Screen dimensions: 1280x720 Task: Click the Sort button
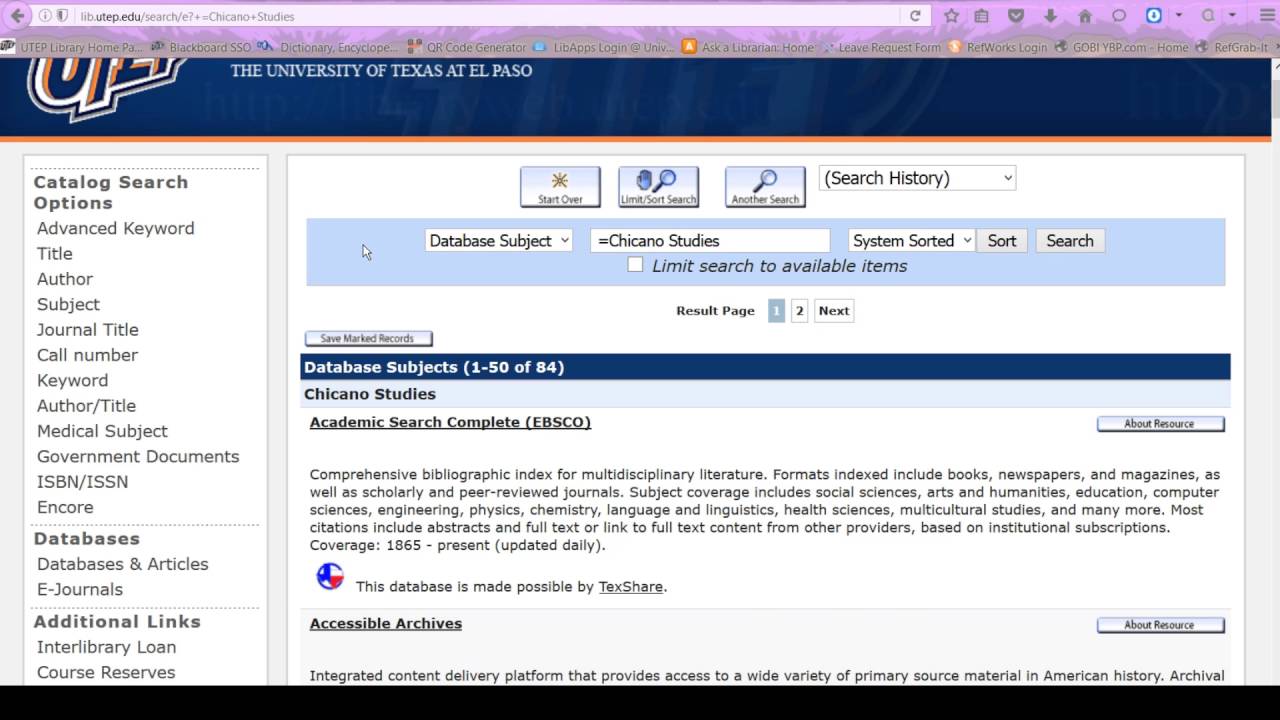(1002, 241)
